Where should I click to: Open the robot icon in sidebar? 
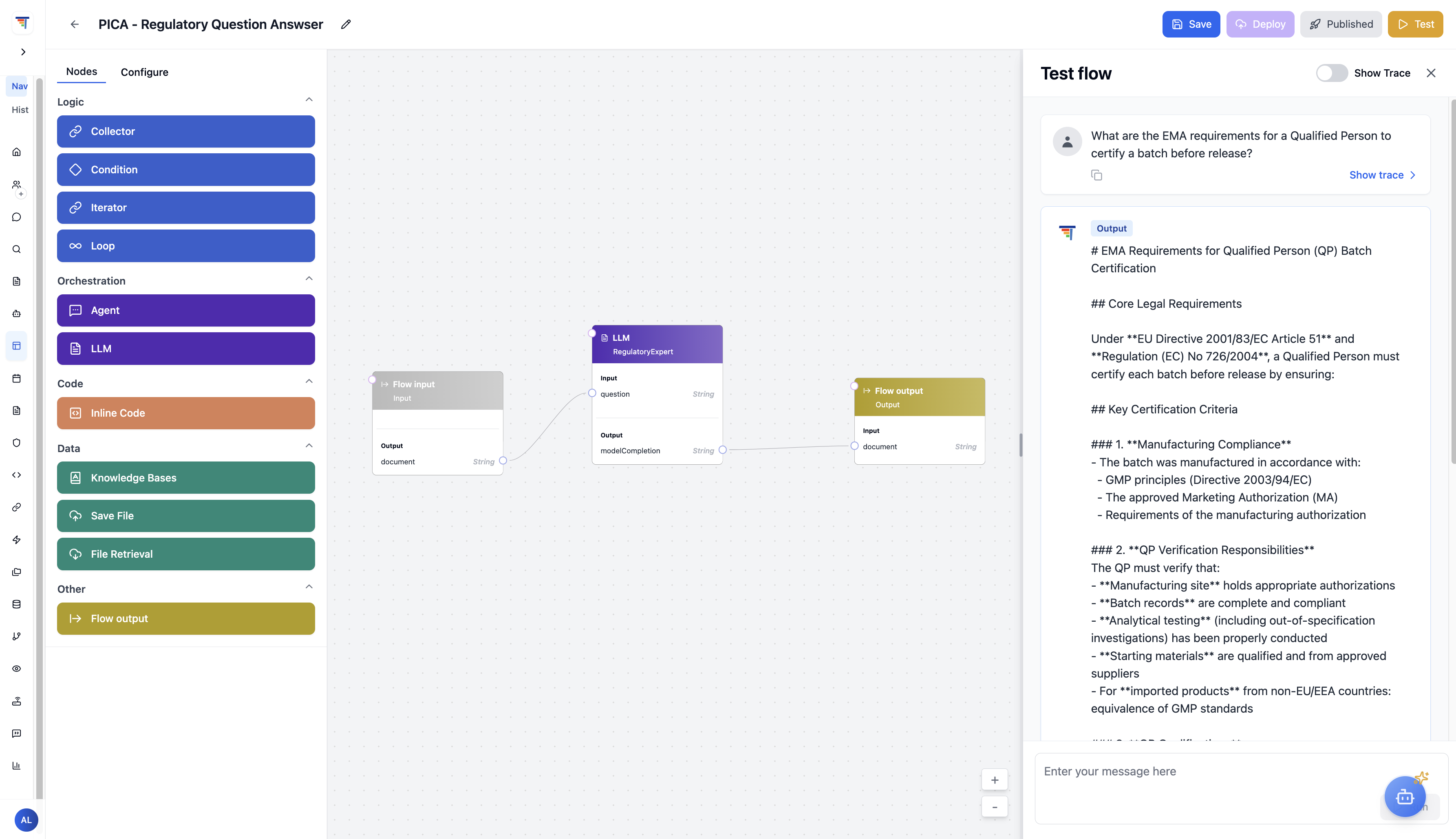coord(17,314)
